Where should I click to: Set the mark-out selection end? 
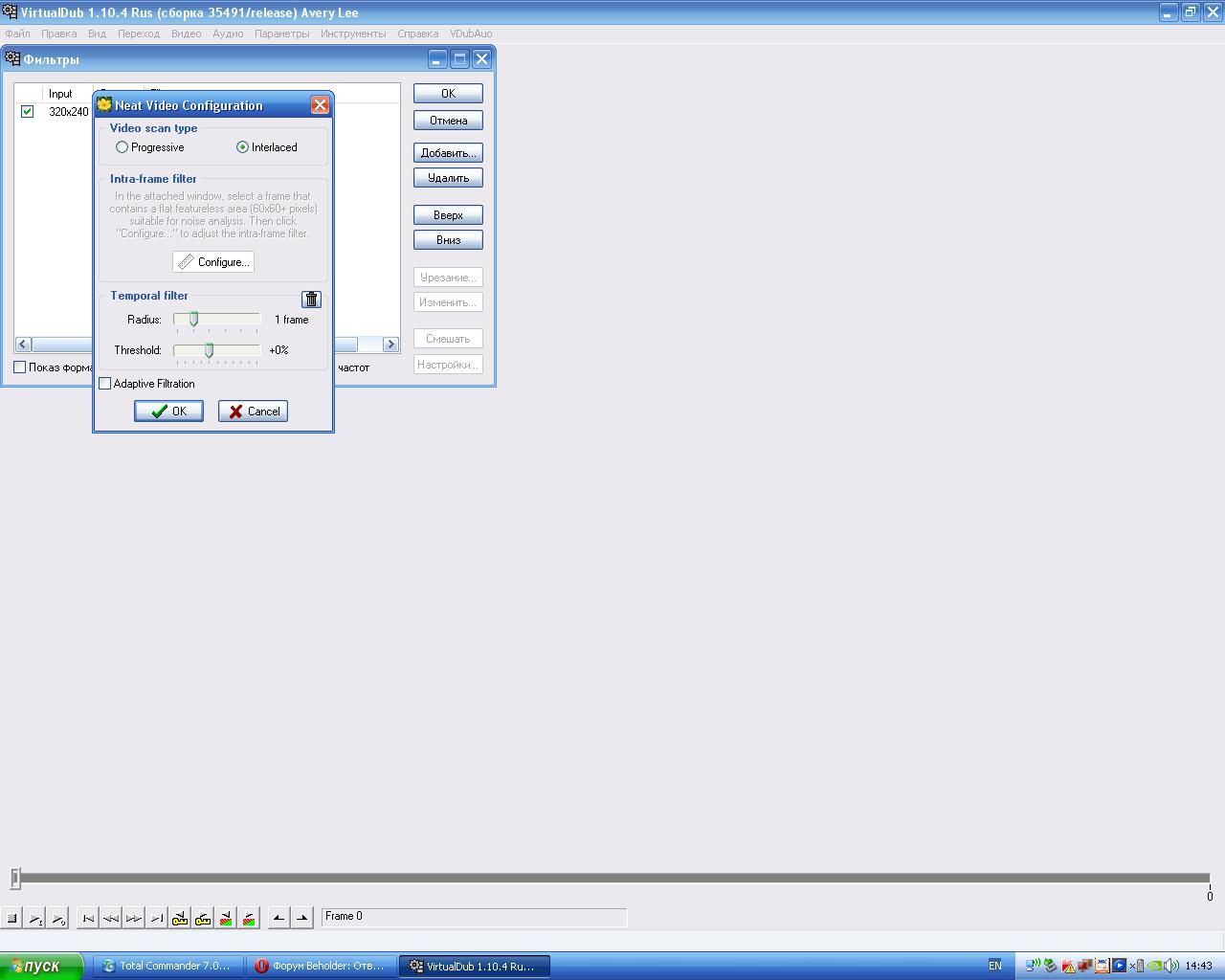[x=301, y=919]
